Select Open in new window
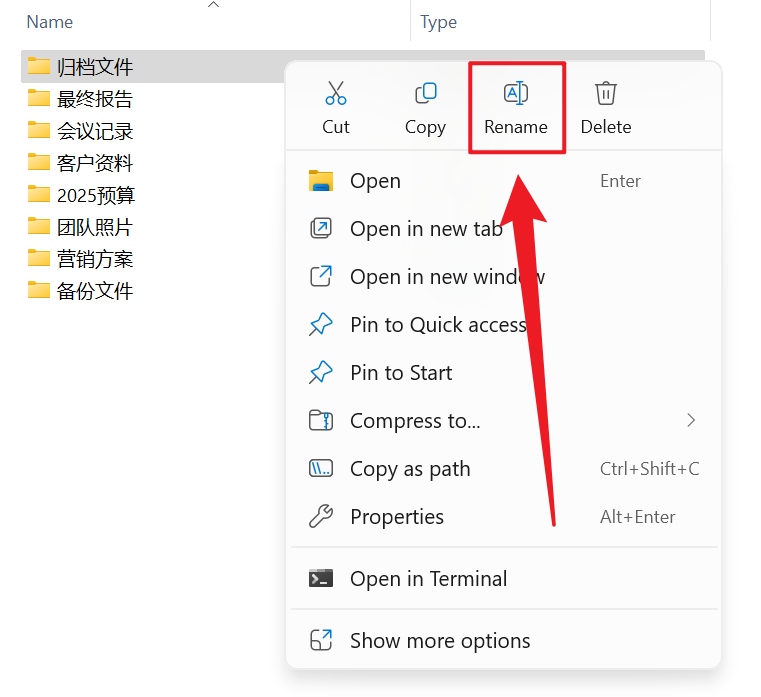Screen dimensions: 761x697 [x=447, y=277]
